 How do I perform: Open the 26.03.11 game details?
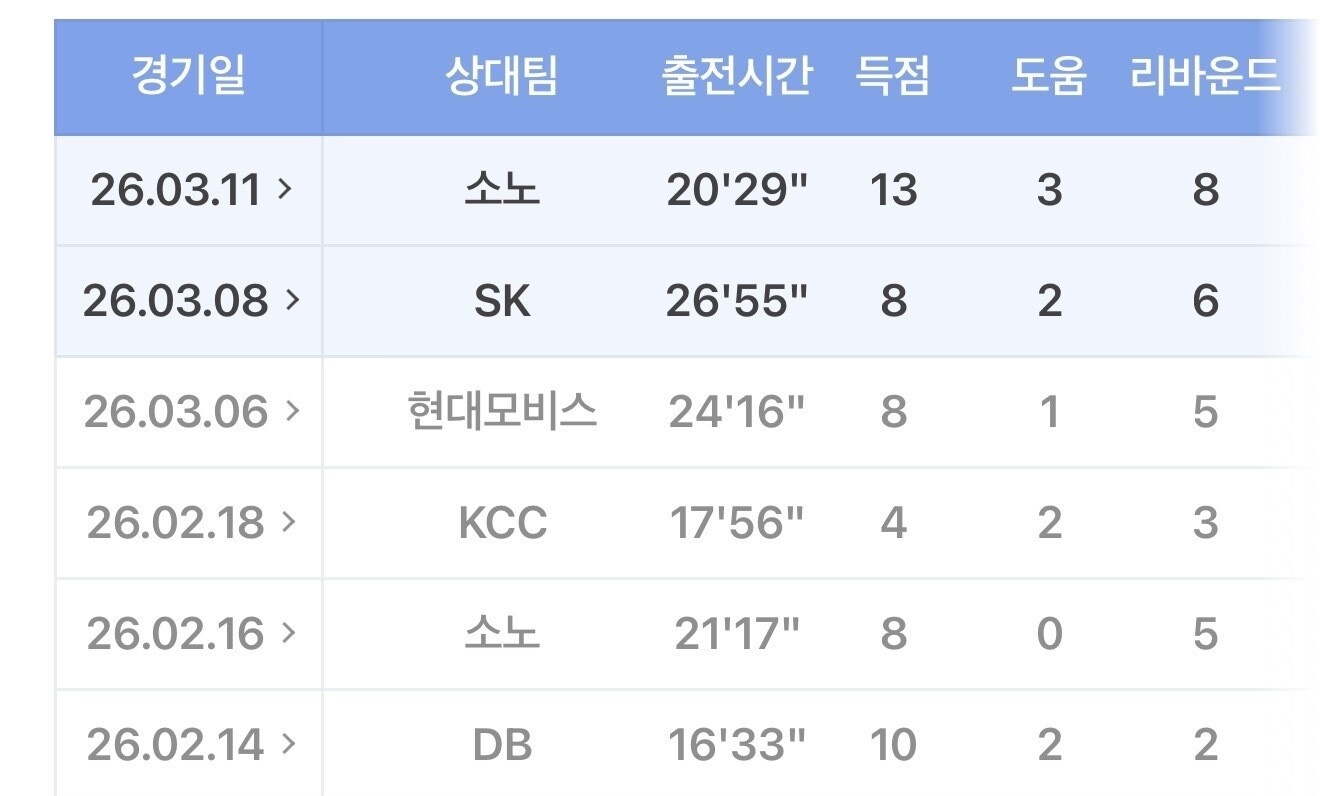pos(176,189)
